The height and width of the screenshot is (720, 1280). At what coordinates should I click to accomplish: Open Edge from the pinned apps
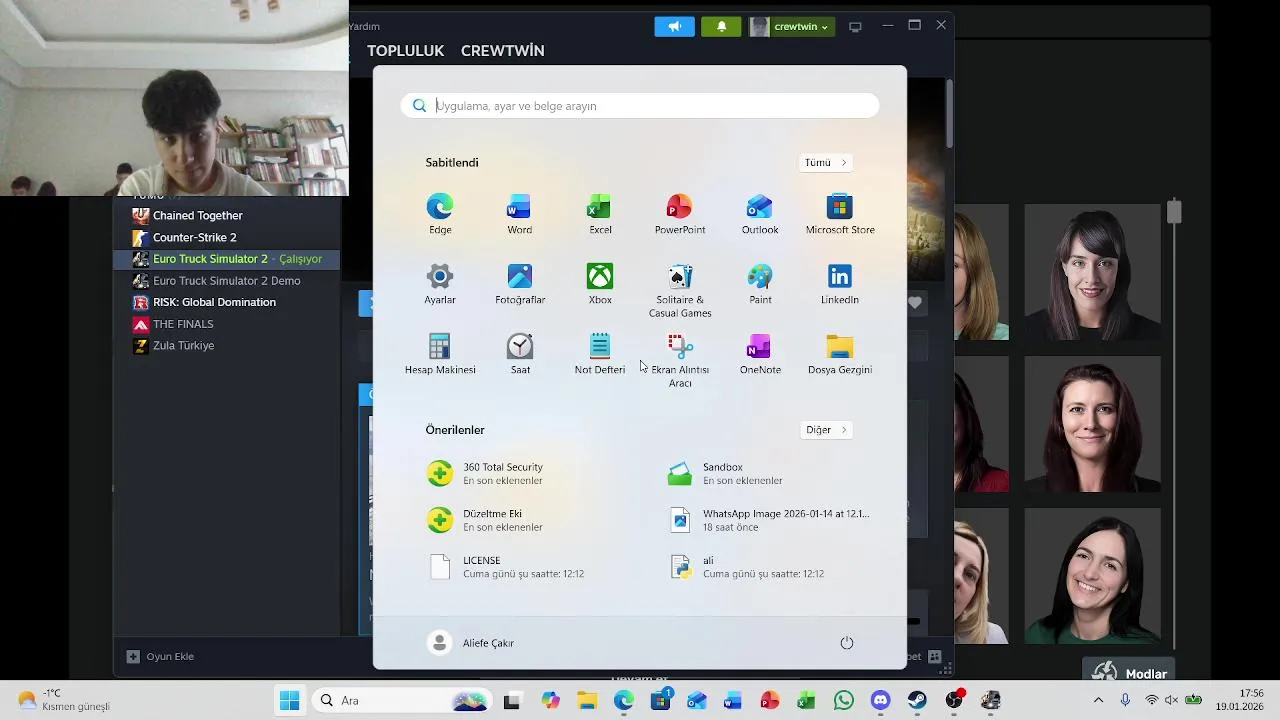(x=440, y=215)
